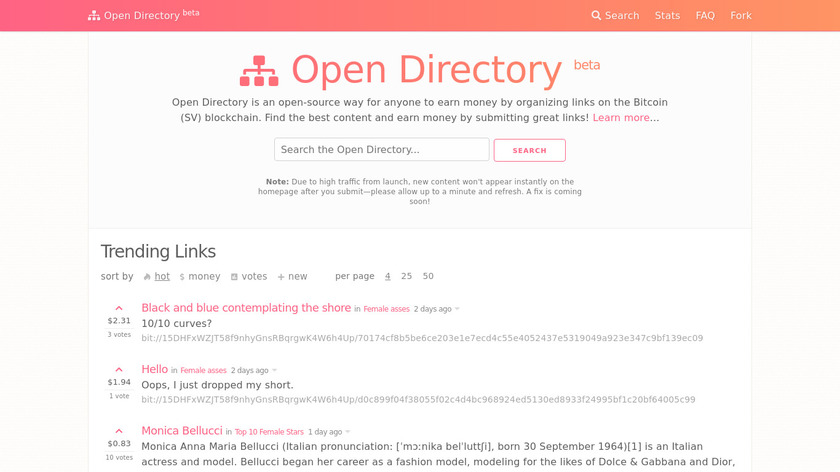
Task: Open dropdown arrow next to '2 days ago' of Black and blue
Action: pos(457,309)
